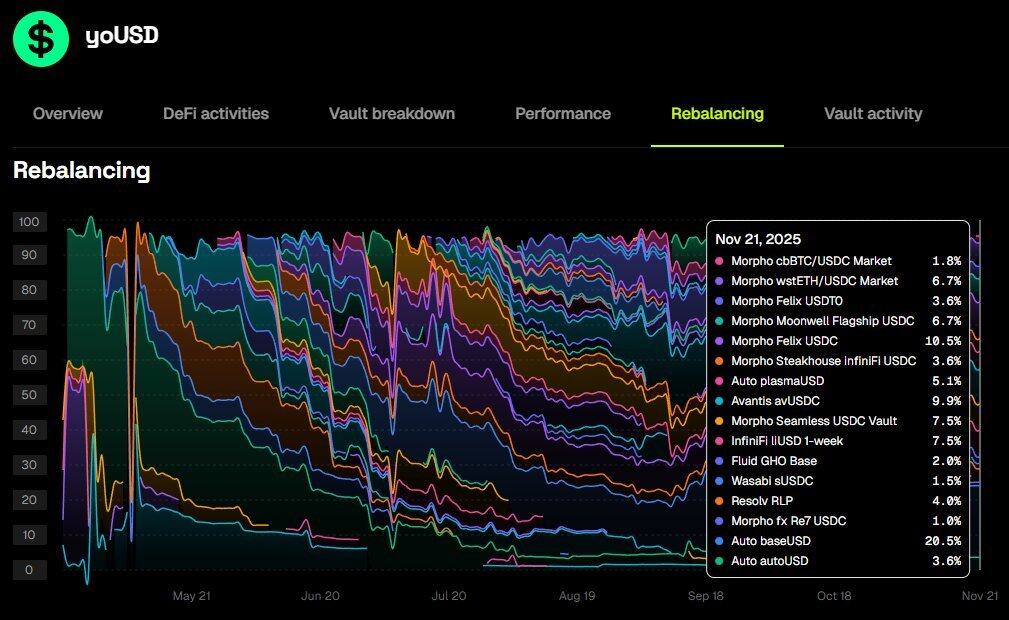Click the active Rebalancing tab
Viewport: 1009px width, 620px height.
[717, 114]
